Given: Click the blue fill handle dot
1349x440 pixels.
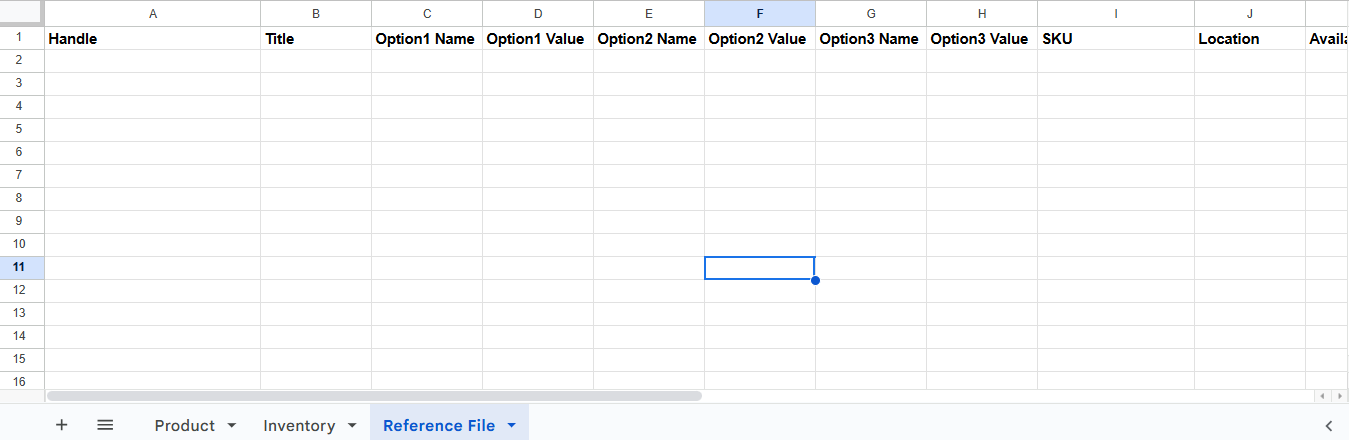Looking at the screenshot, I should click(x=815, y=280).
